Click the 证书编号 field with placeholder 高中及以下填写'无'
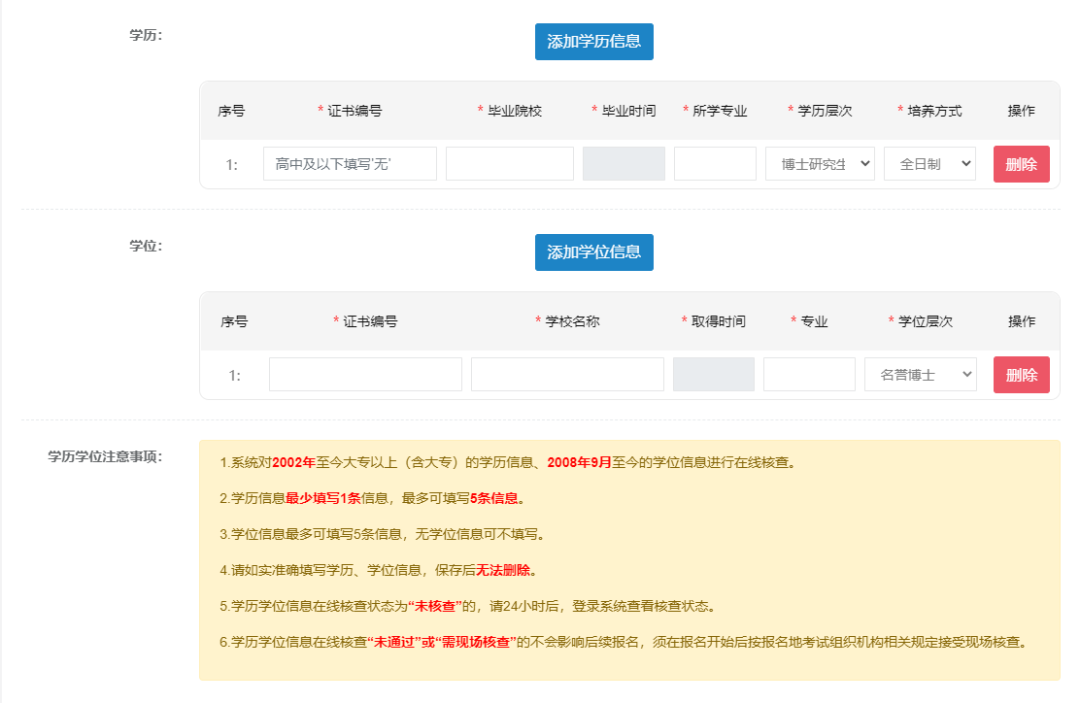Screen dimensions: 1080x703 coord(349,163)
